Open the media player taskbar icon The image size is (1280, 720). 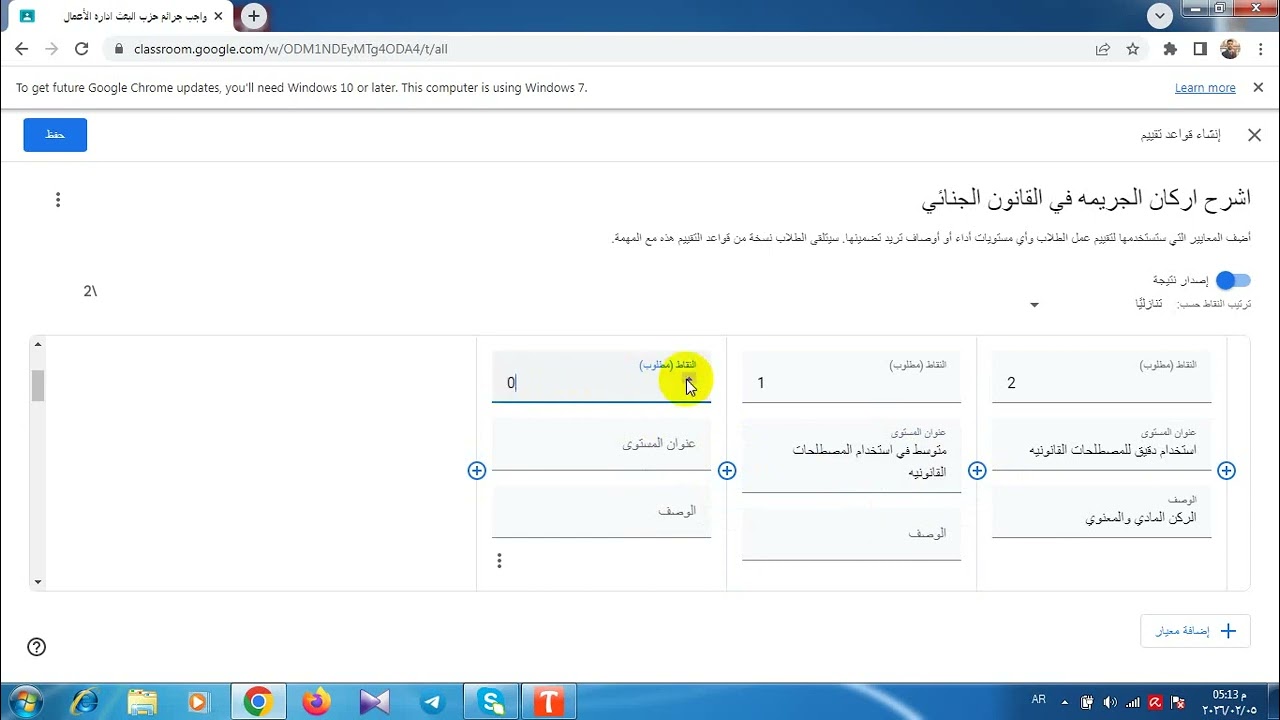199,702
